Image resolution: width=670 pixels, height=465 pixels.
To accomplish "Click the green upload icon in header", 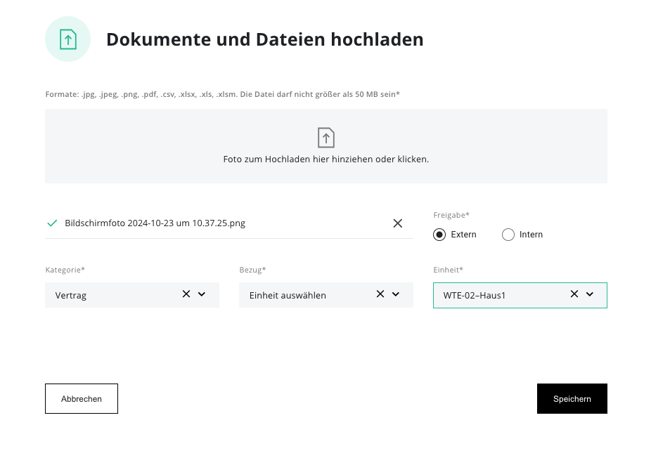I will (67, 39).
